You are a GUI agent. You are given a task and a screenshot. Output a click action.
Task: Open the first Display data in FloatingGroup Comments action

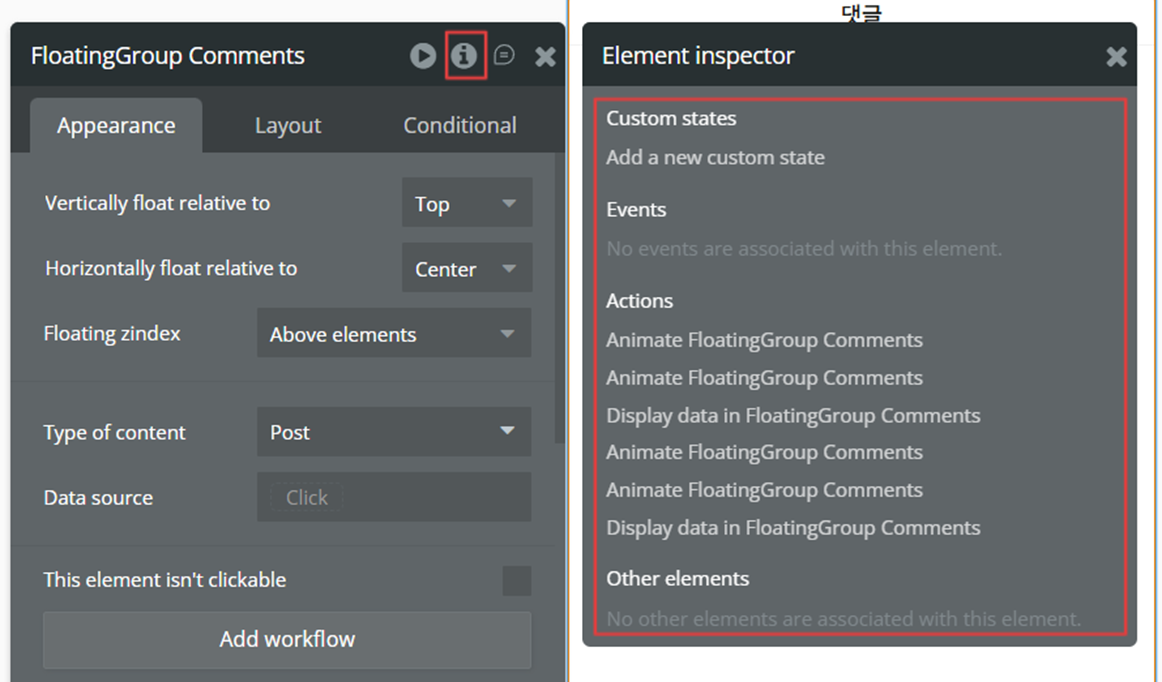[793, 416]
